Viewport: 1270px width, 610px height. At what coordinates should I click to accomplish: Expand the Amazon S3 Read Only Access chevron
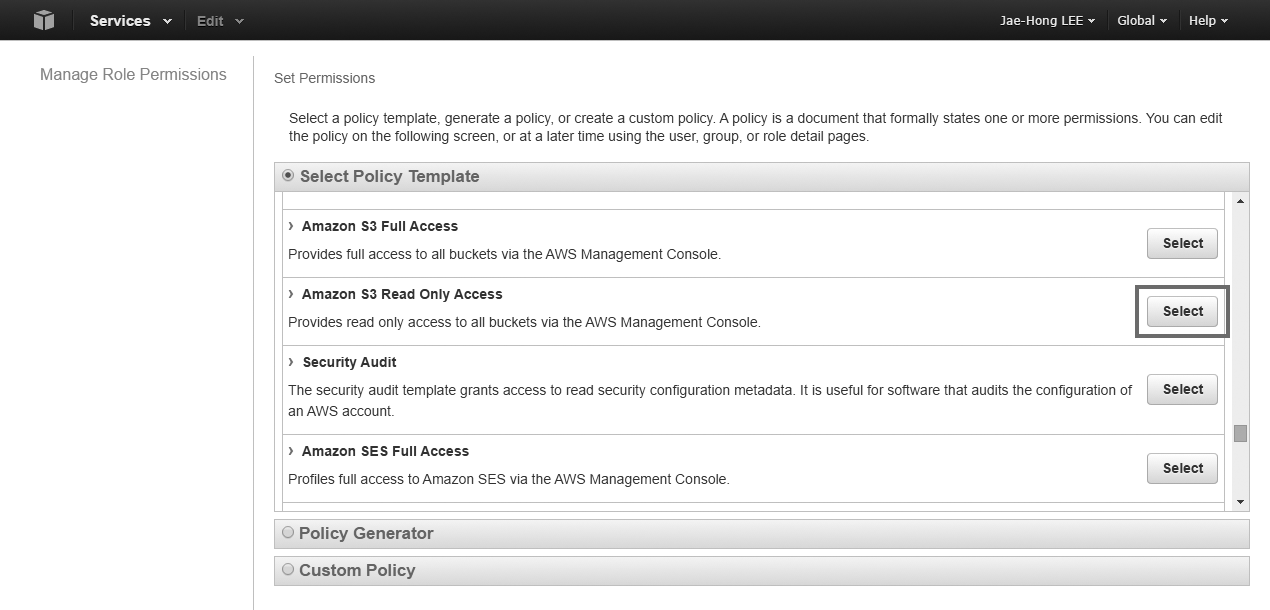291,294
